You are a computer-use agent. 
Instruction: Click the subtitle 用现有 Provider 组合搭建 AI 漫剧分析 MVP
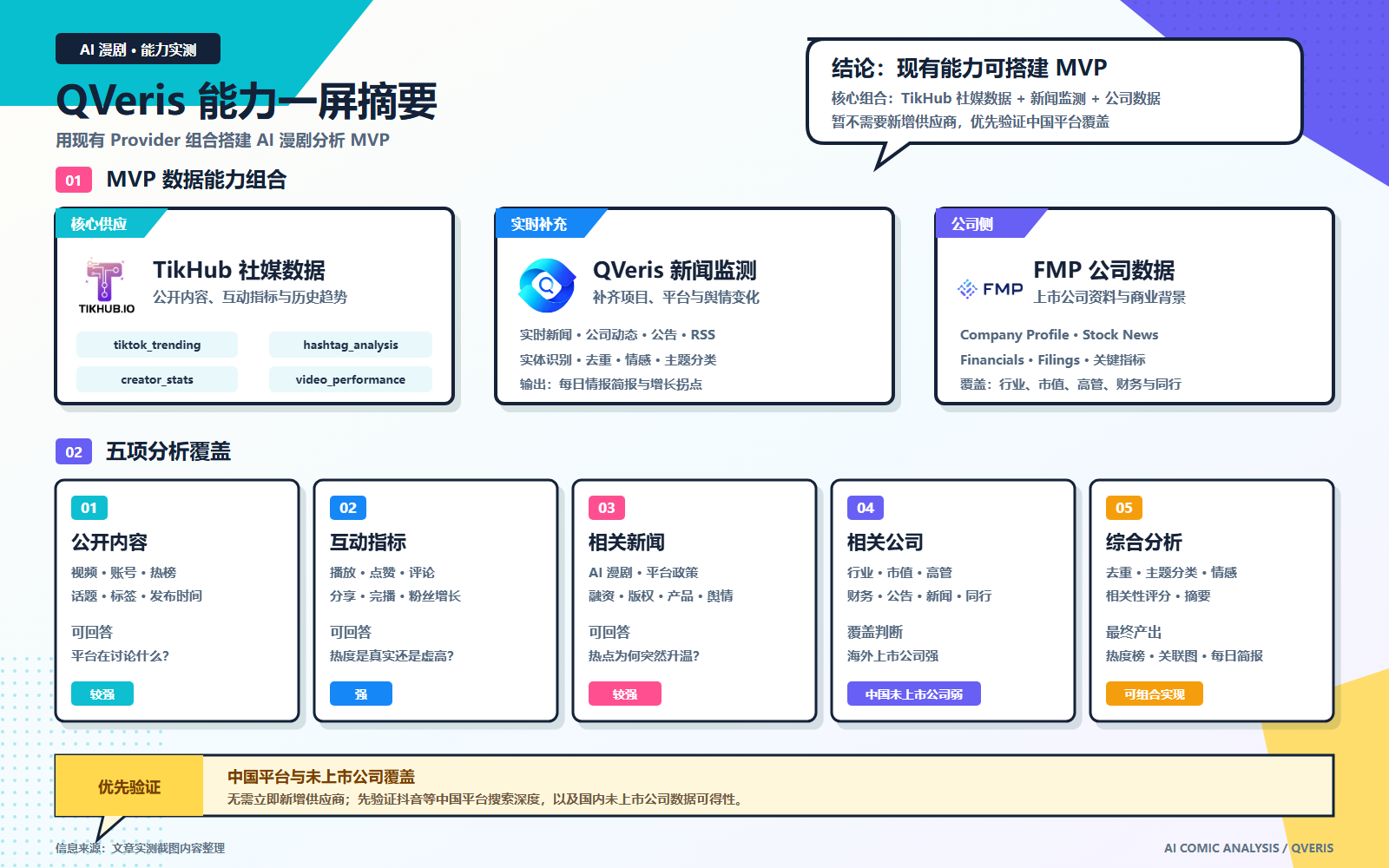[x=222, y=140]
